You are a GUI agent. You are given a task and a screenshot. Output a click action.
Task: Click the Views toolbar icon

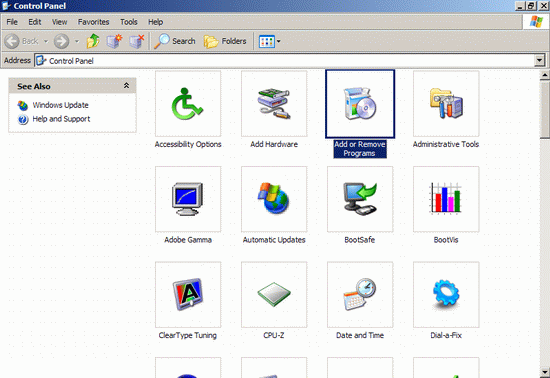tap(267, 41)
